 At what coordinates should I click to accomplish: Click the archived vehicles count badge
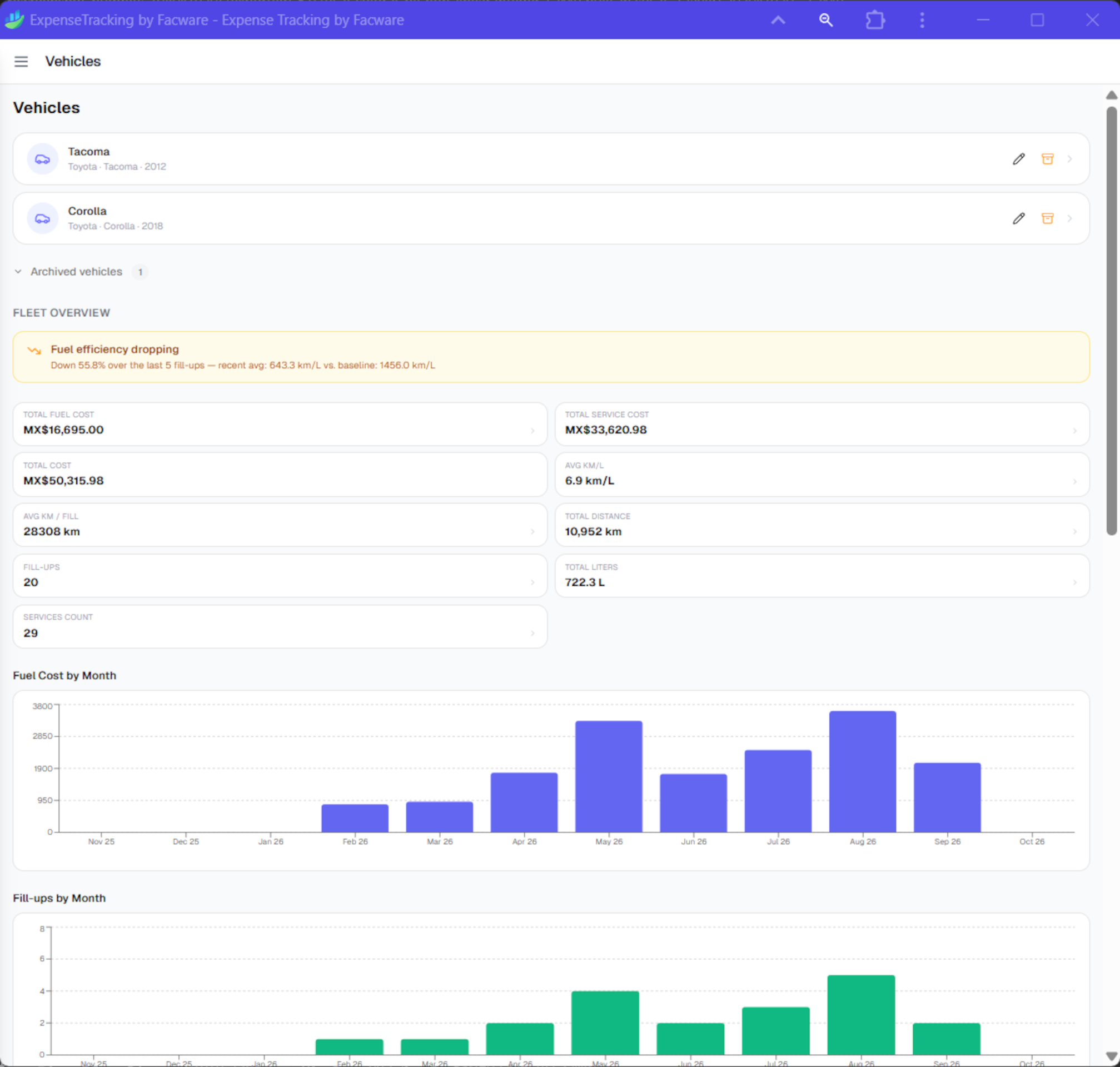(x=140, y=272)
